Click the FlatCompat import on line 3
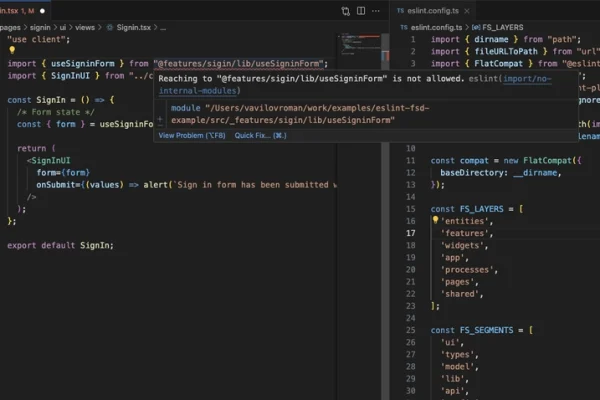The width and height of the screenshot is (600, 400). [x=498, y=64]
